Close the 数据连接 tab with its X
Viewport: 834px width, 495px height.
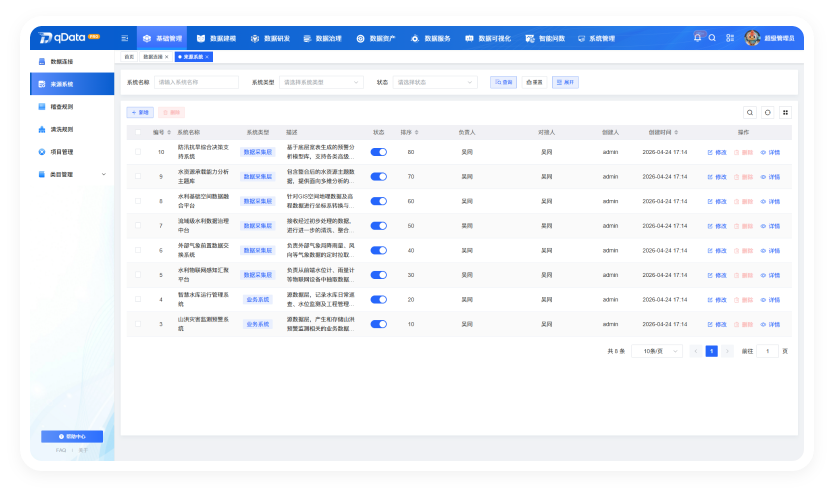click(x=166, y=57)
